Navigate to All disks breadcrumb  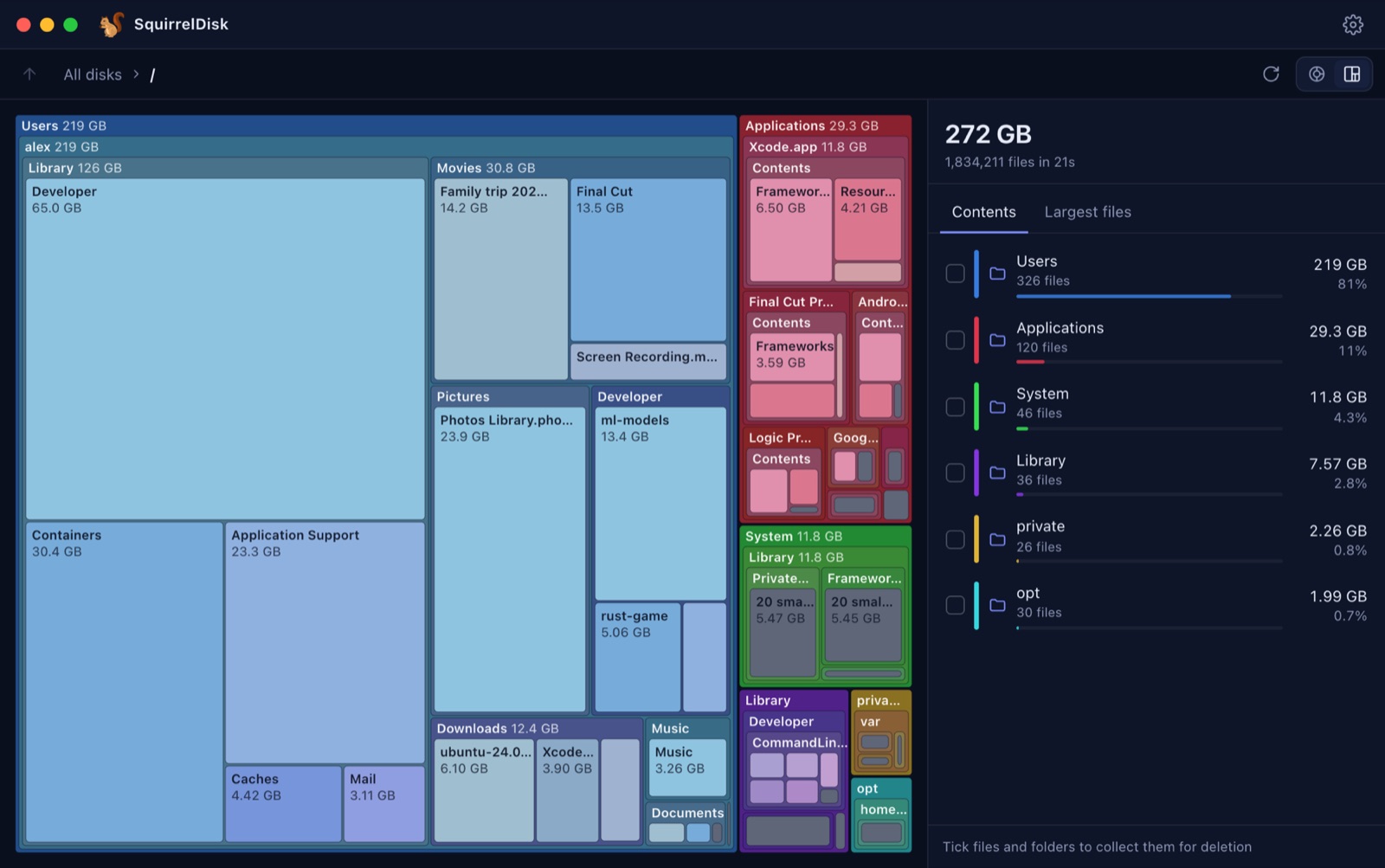[x=93, y=74]
